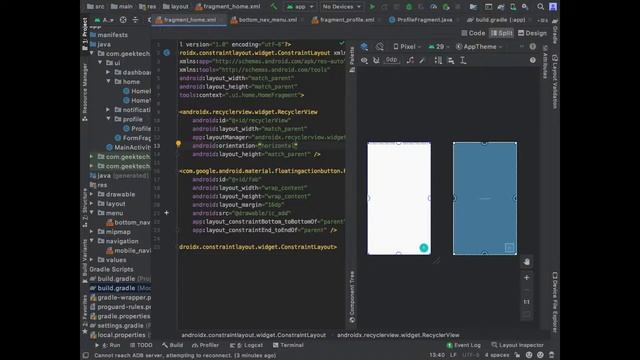
Task: Toggle the Build Variants tool window
Action: [x=84, y=260]
